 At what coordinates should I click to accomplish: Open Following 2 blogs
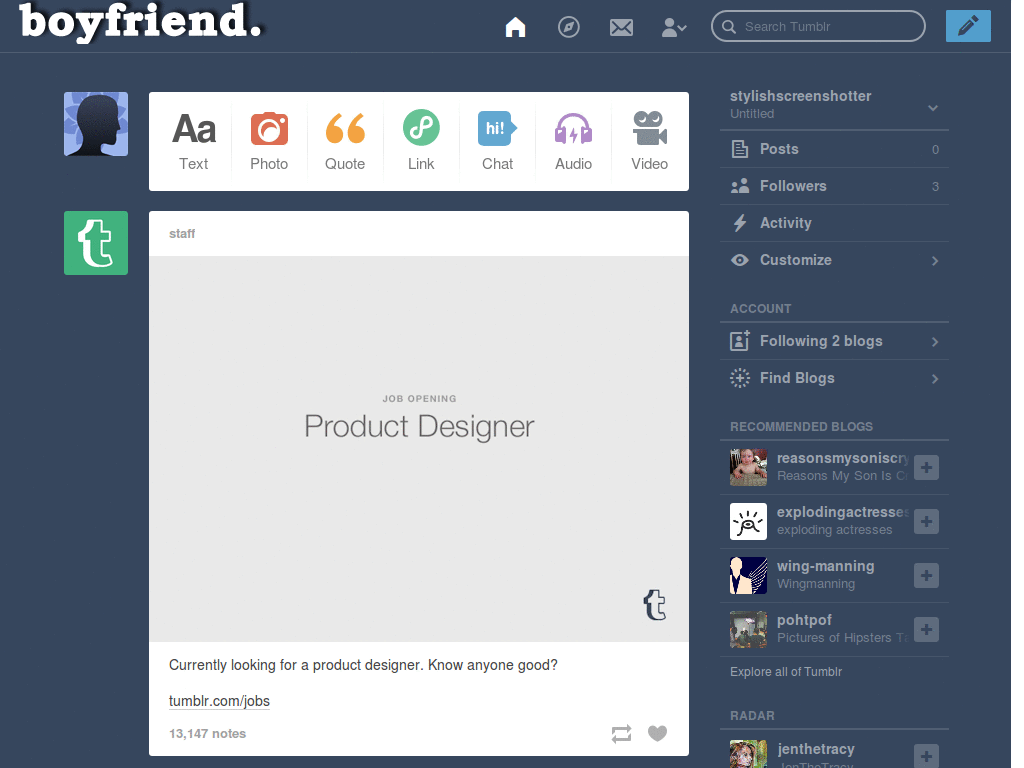point(834,341)
